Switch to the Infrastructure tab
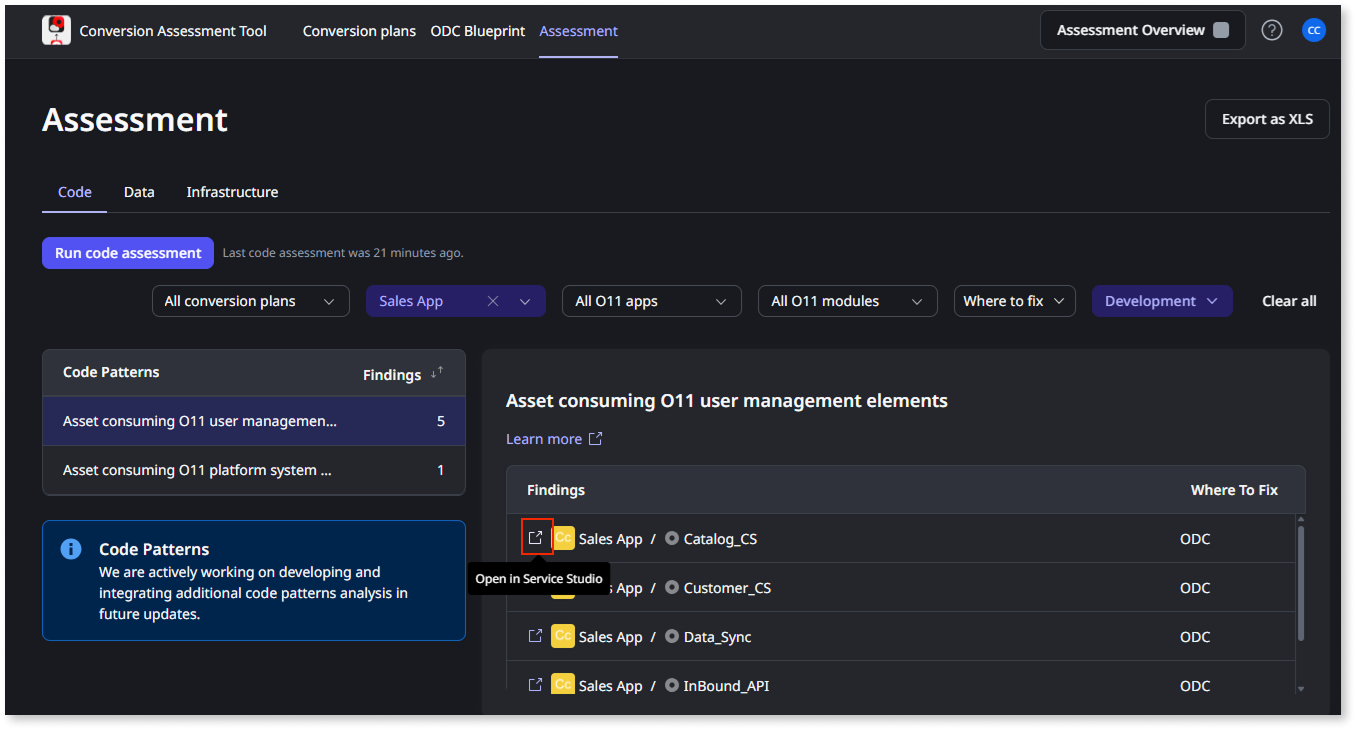The image size is (1356, 730). click(232, 192)
